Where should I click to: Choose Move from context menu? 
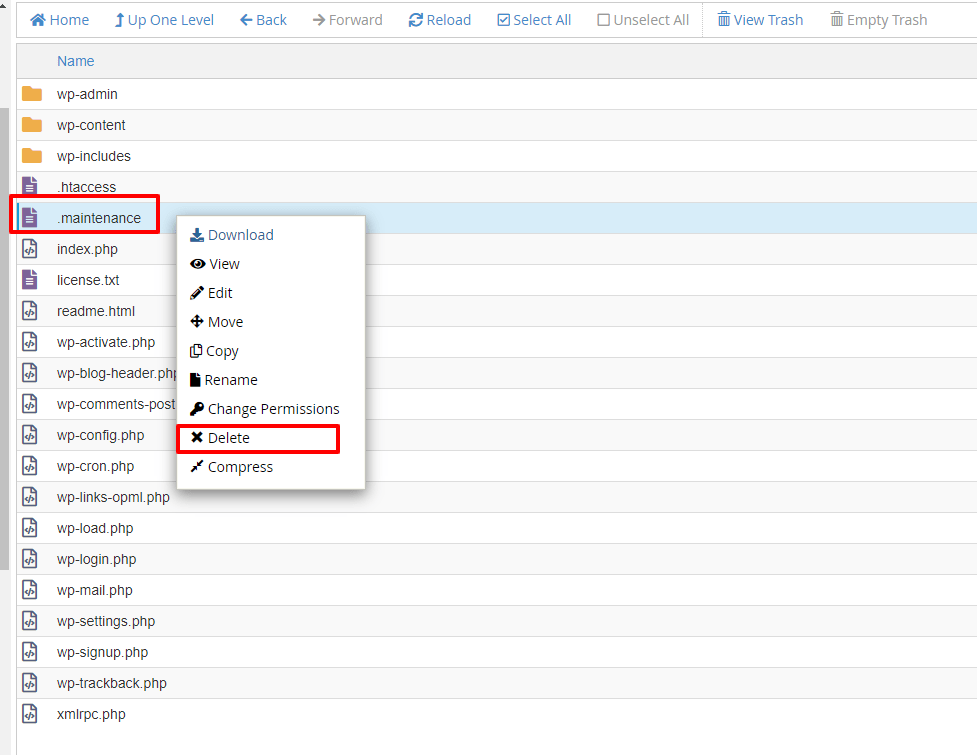tap(216, 322)
